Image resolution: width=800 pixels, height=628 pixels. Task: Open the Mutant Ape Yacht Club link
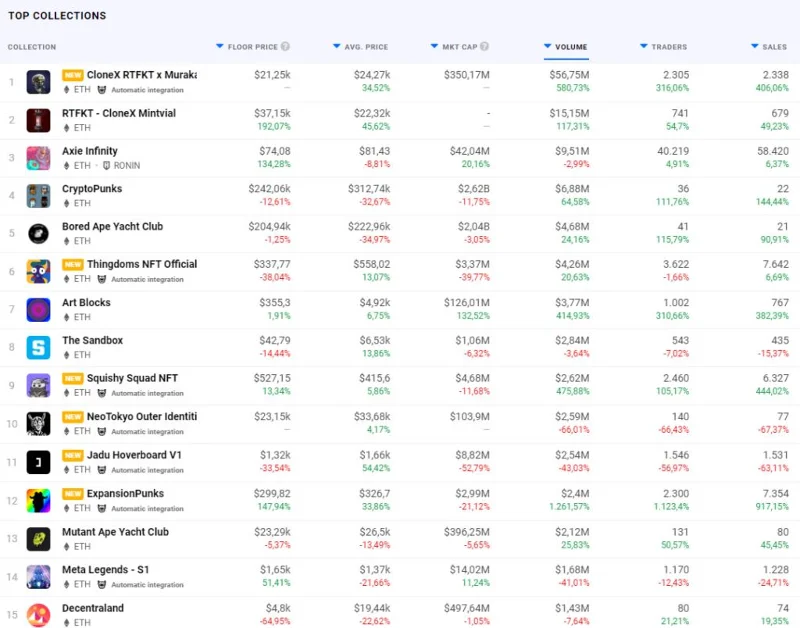(x=115, y=532)
